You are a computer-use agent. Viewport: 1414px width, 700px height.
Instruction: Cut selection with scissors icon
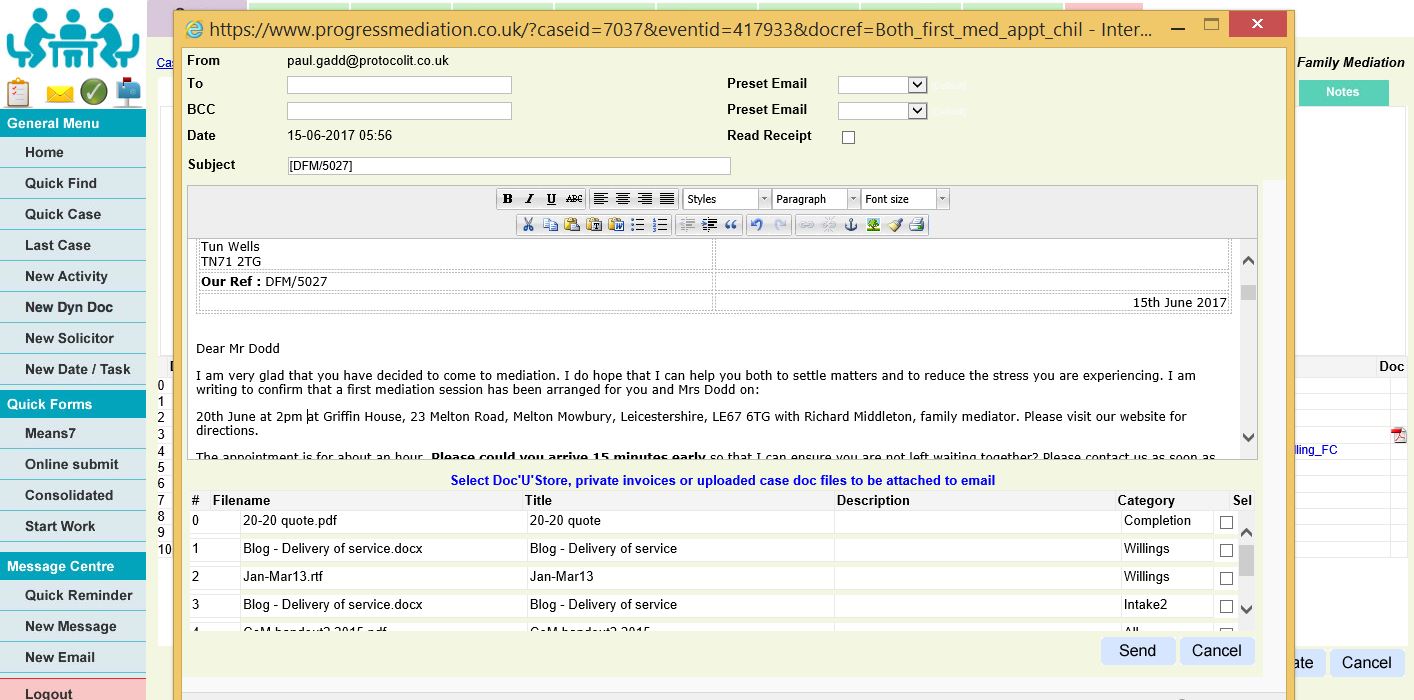click(528, 225)
